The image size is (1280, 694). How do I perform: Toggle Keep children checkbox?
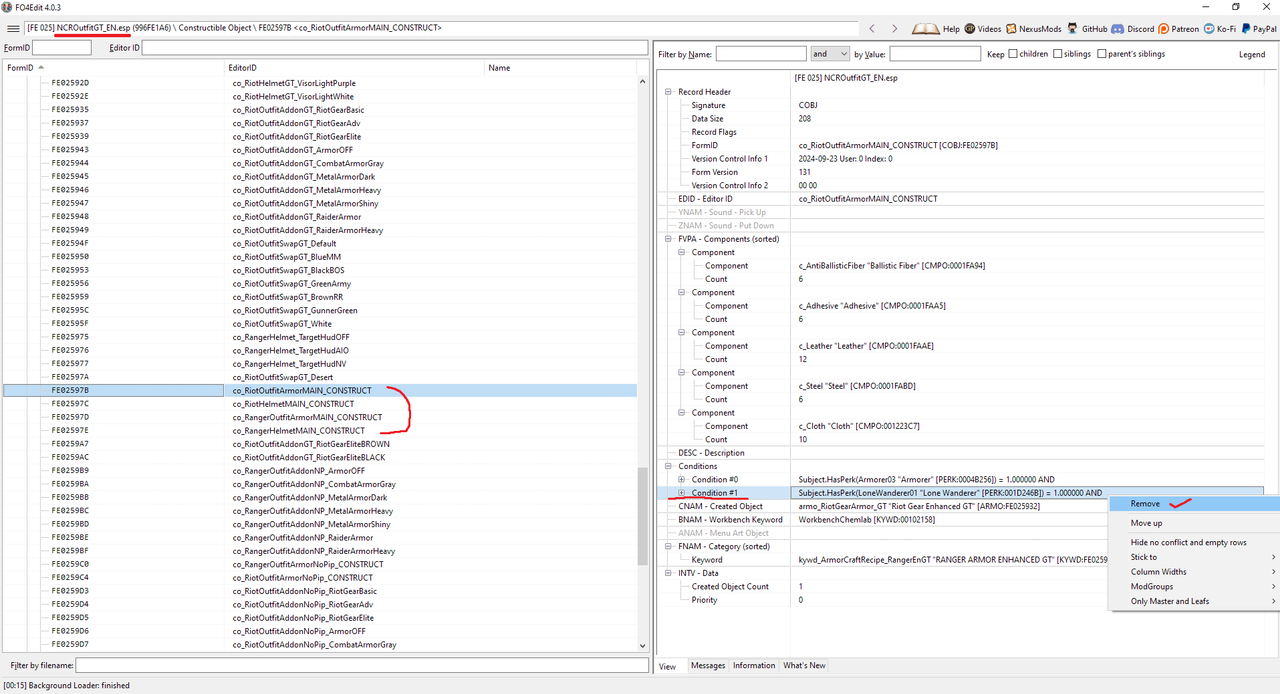coord(1014,54)
